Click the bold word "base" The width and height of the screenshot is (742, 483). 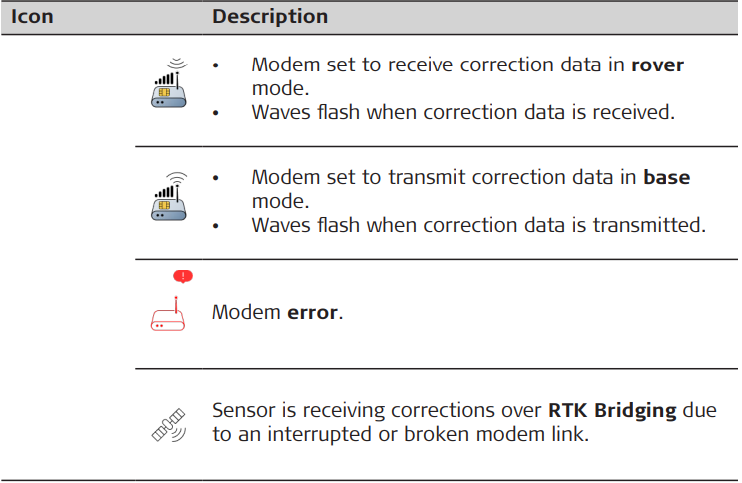(666, 178)
